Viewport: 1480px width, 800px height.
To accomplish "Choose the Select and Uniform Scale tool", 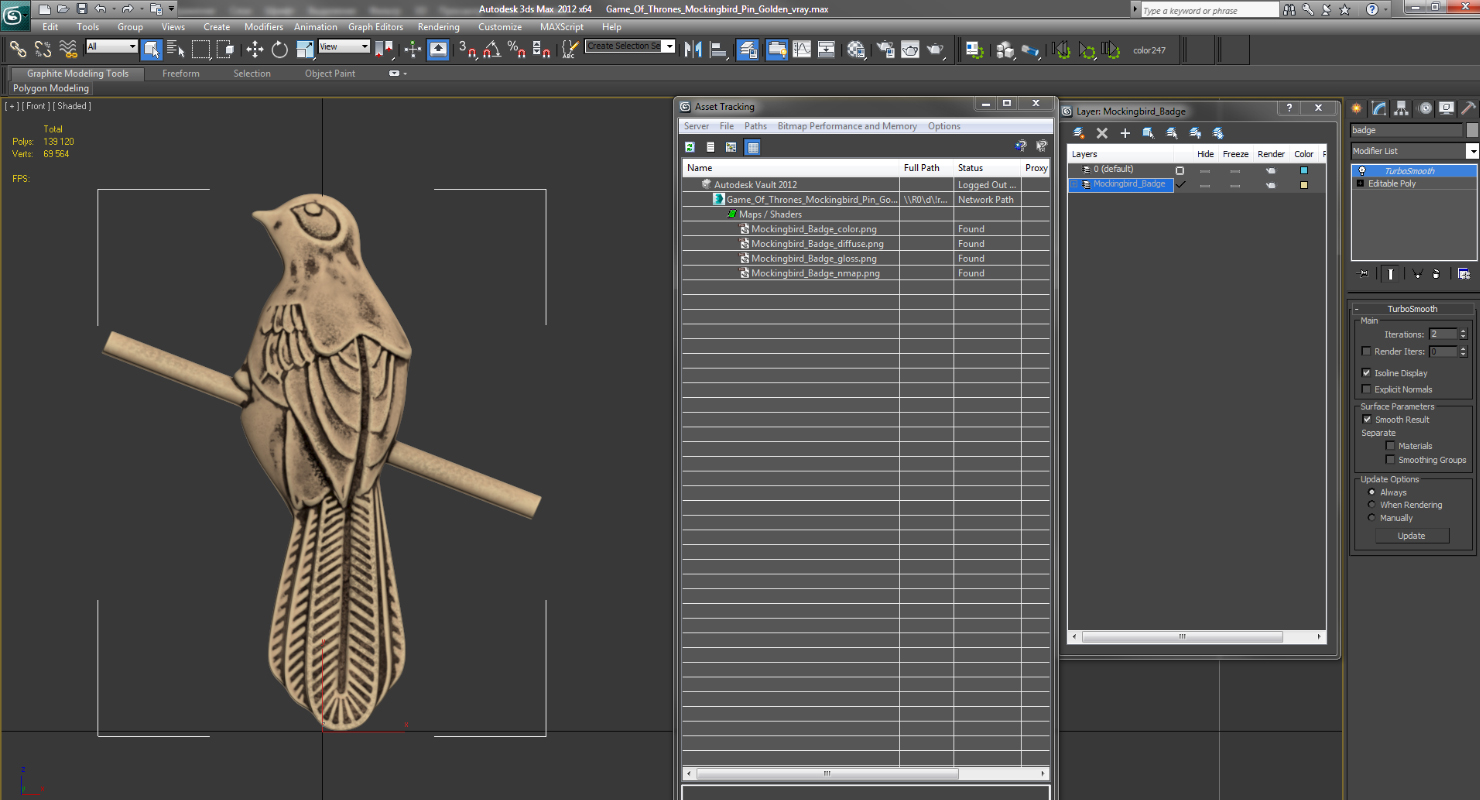I will coord(305,49).
